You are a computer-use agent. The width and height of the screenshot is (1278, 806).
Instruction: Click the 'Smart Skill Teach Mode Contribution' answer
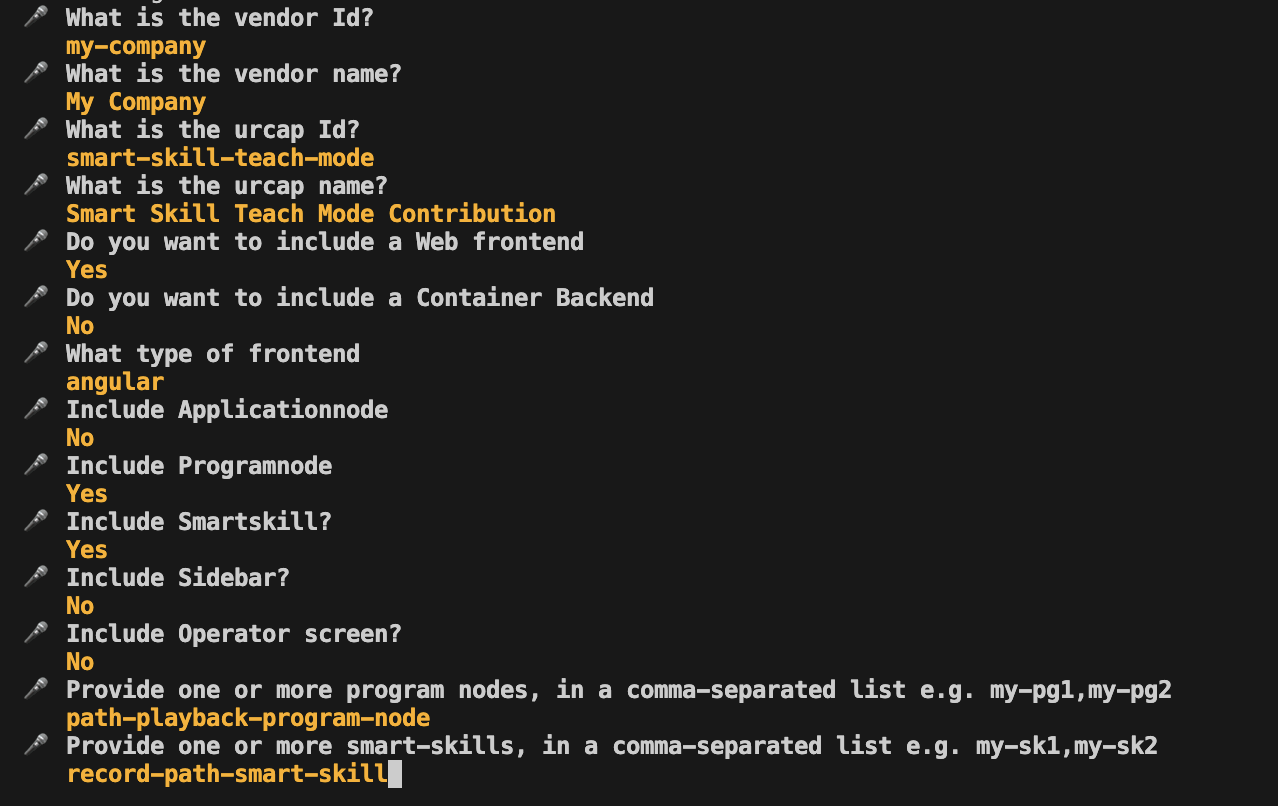(311, 214)
